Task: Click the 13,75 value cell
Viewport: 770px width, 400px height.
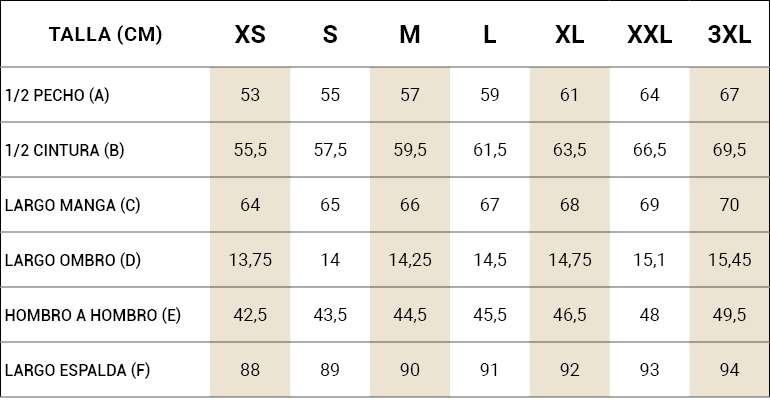Action: 250,260
